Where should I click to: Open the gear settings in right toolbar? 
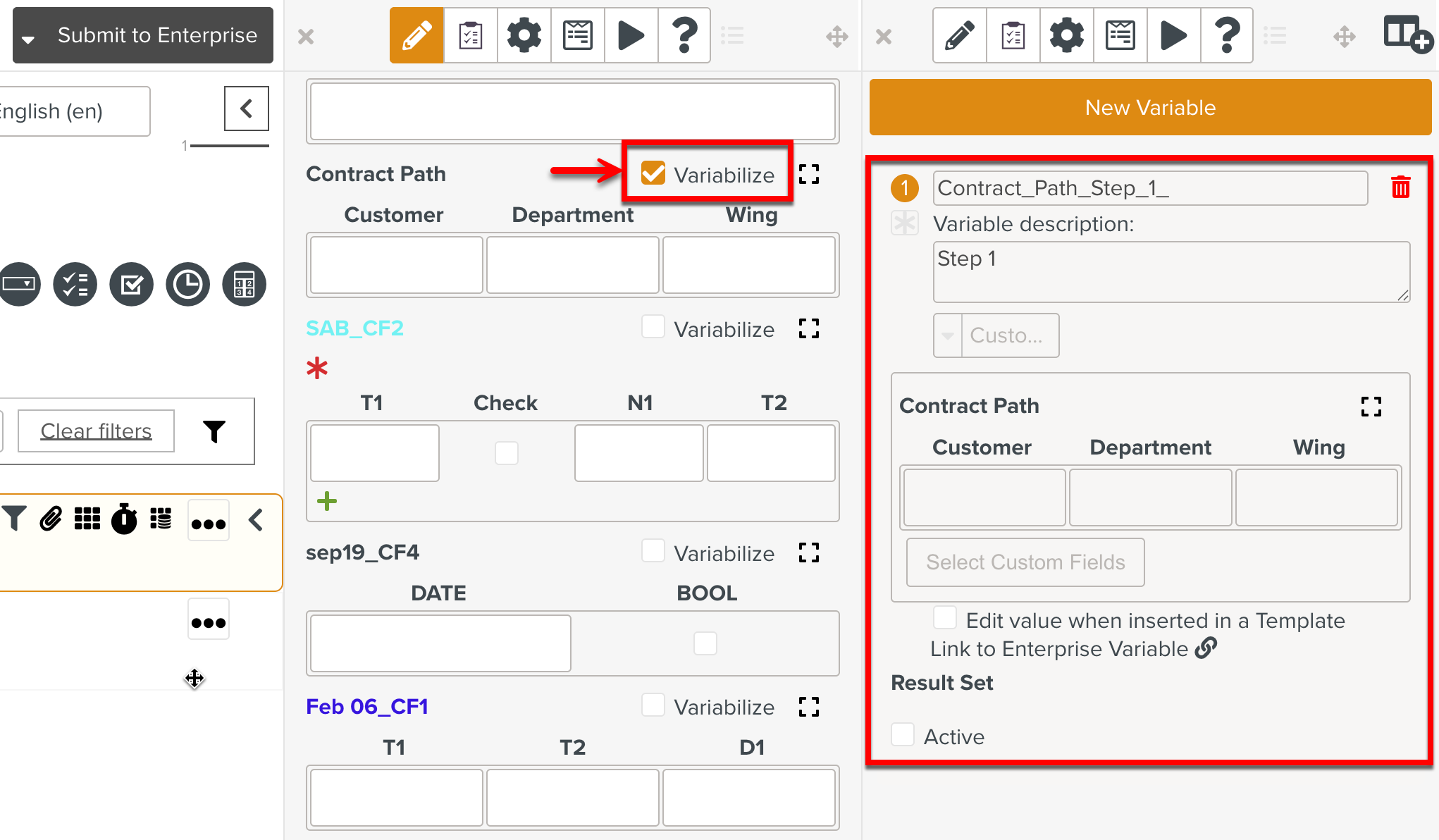1066,35
